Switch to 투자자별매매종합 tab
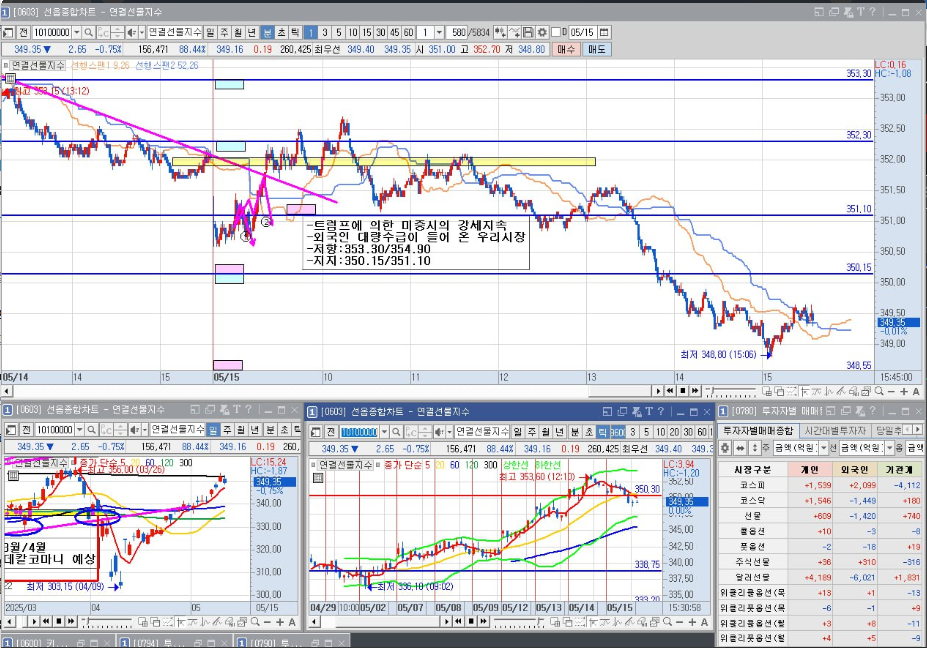This screenshot has width=927, height=648. 759,430
